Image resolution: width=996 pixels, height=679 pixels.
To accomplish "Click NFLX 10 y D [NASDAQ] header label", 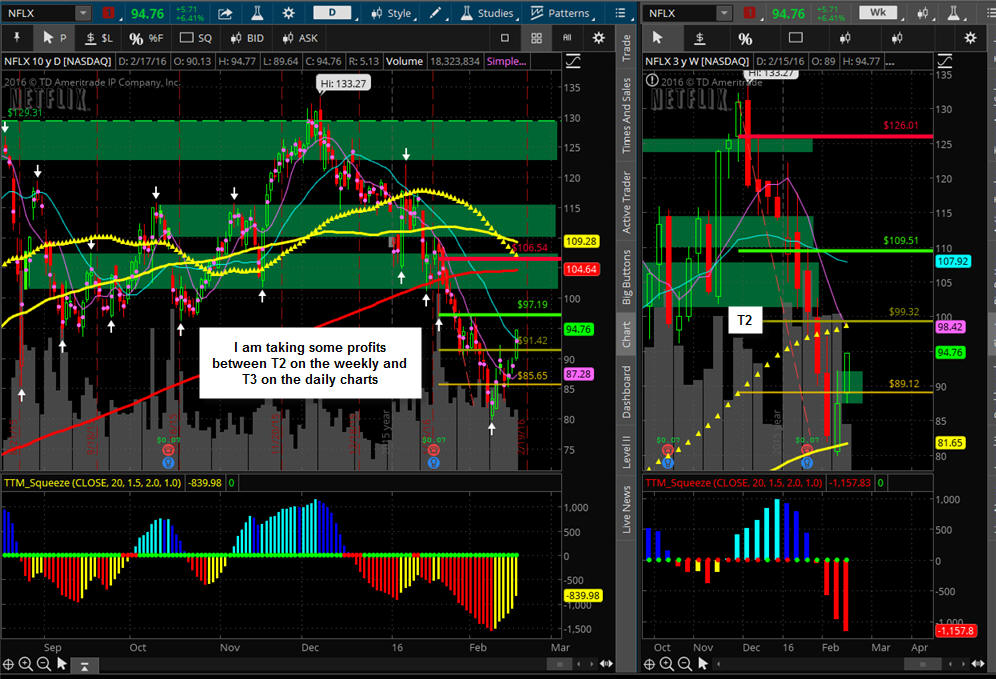I will point(57,61).
